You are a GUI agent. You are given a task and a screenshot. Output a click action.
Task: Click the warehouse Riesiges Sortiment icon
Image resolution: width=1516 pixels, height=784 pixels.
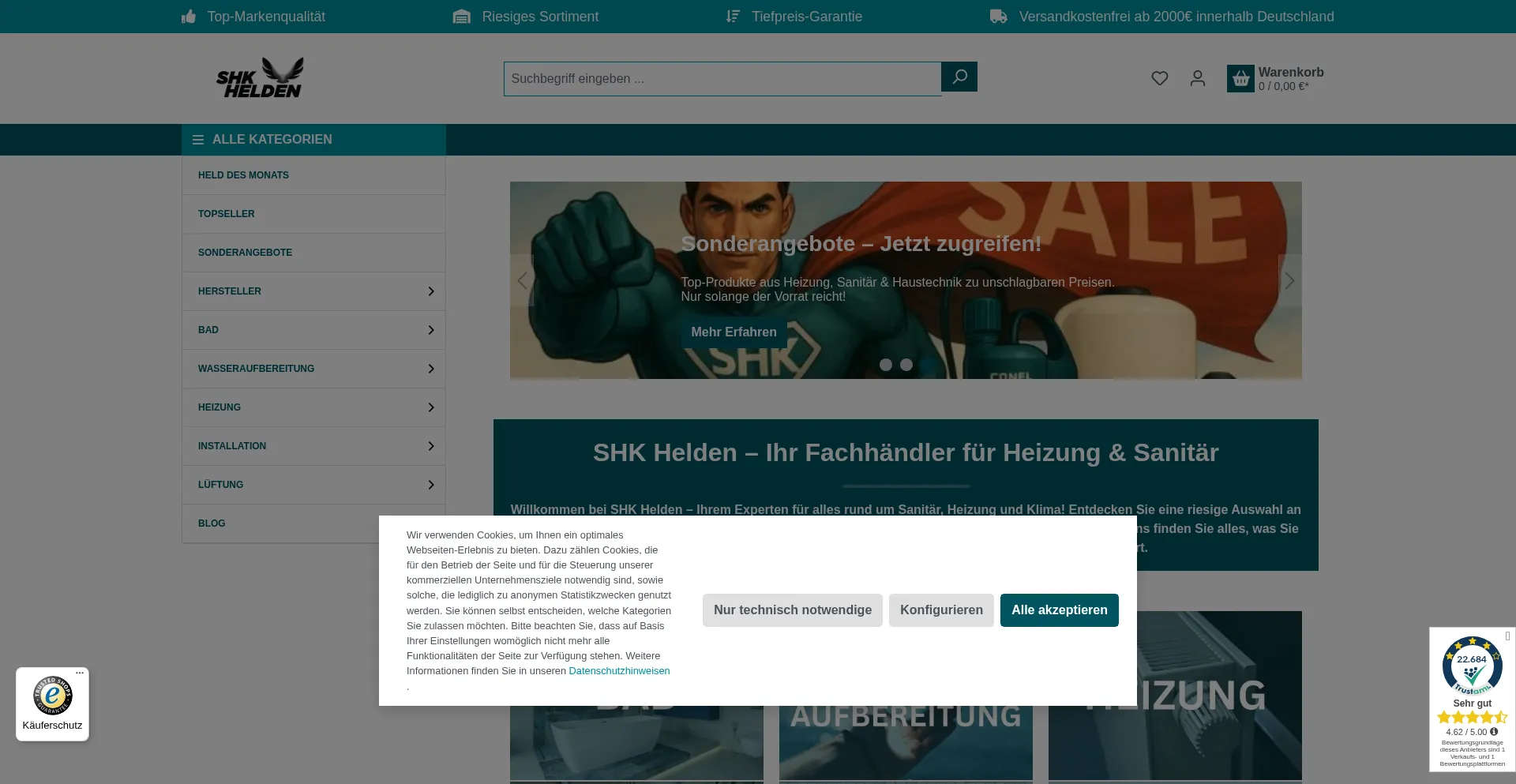click(462, 17)
